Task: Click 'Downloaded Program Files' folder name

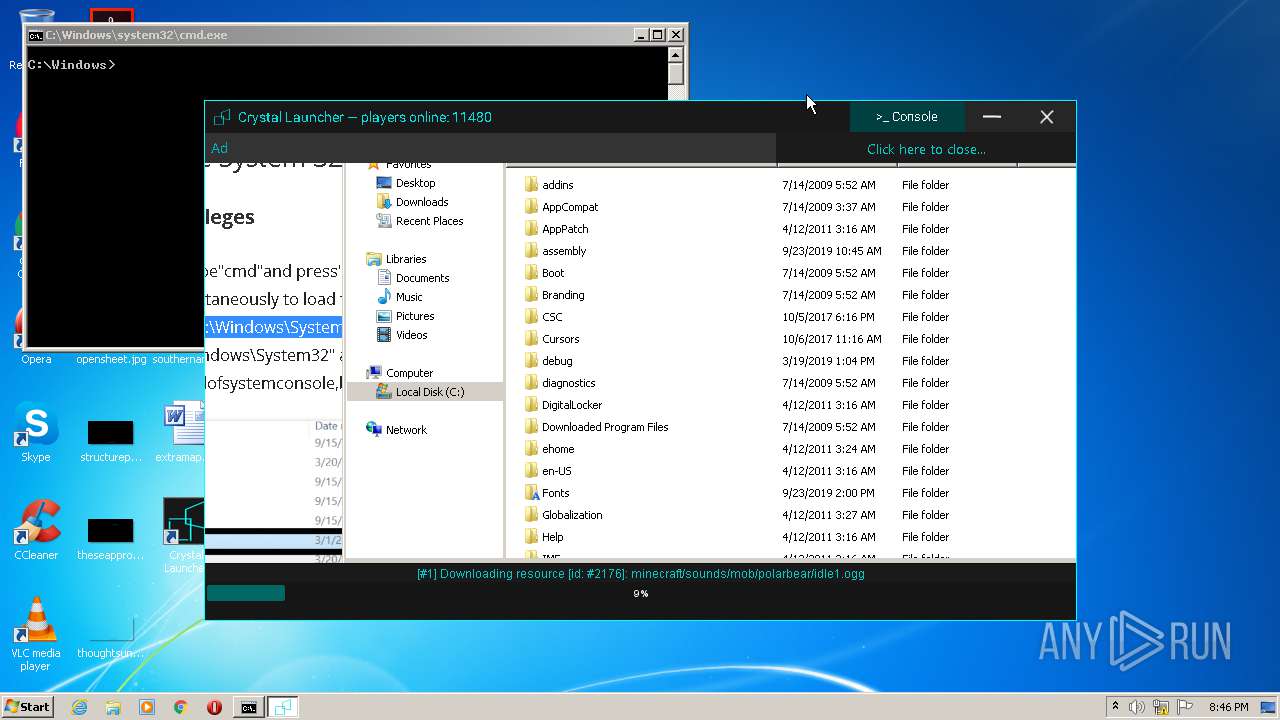Action: 605,427
